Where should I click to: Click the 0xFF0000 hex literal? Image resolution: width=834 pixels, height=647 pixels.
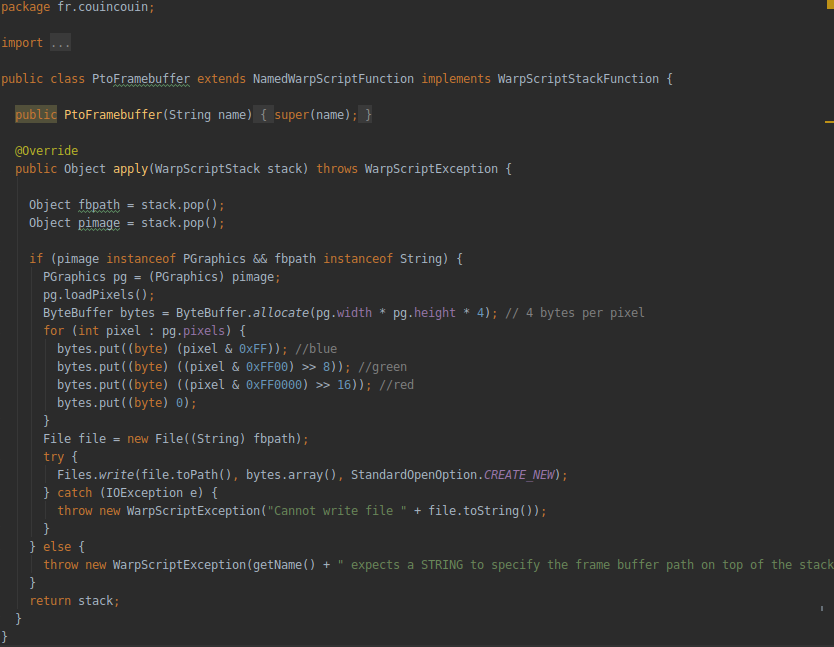274,385
